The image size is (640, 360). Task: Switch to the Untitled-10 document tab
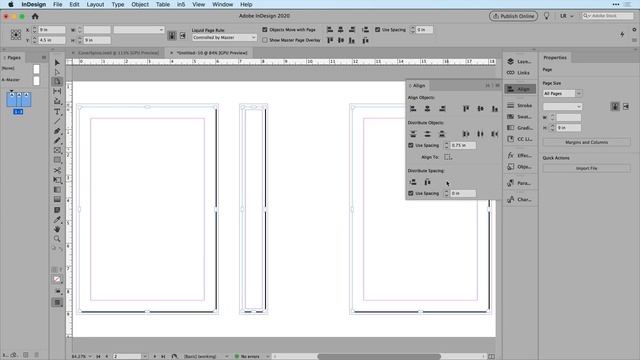coord(212,53)
